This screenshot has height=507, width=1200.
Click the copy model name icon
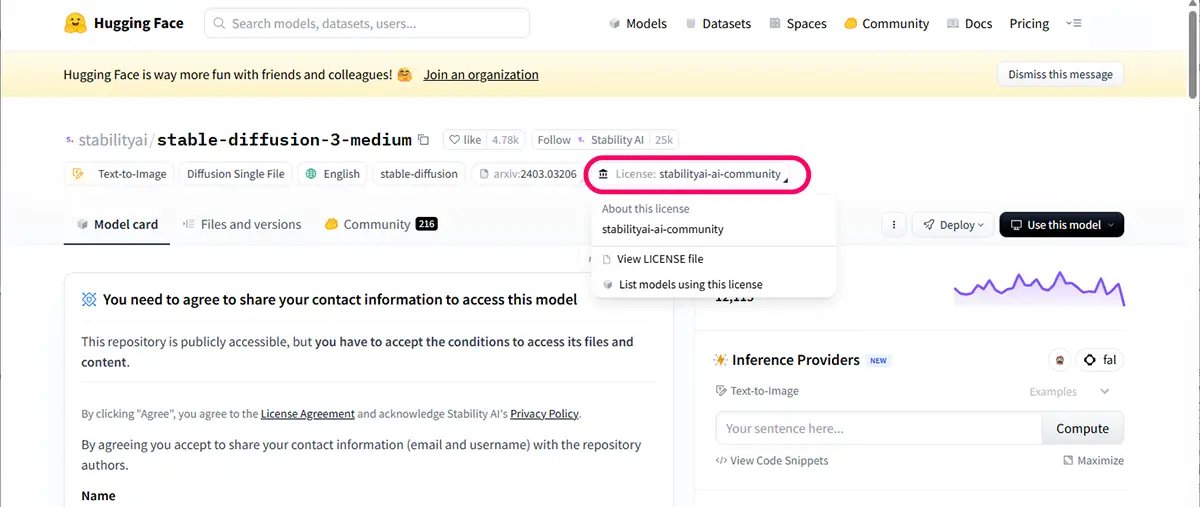pyautogui.click(x=424, y=140)
